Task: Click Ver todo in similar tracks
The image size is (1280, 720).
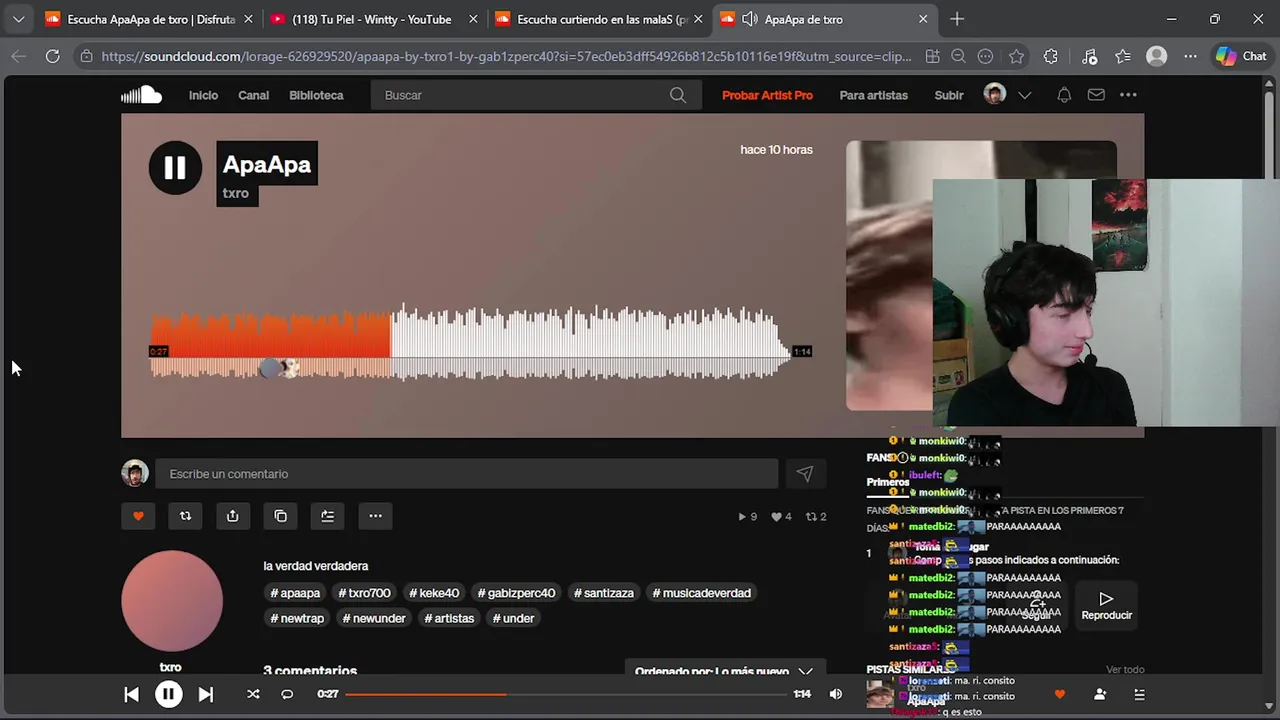Action: tap(1125, 670)
